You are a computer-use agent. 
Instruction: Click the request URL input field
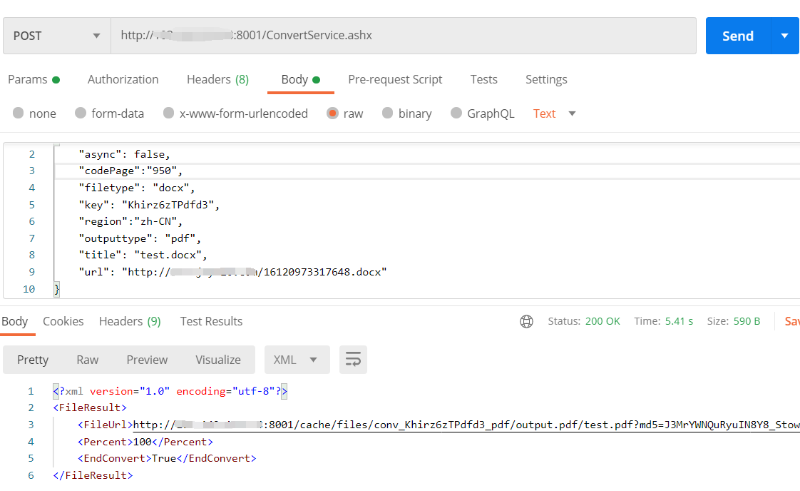coord(400,36)
